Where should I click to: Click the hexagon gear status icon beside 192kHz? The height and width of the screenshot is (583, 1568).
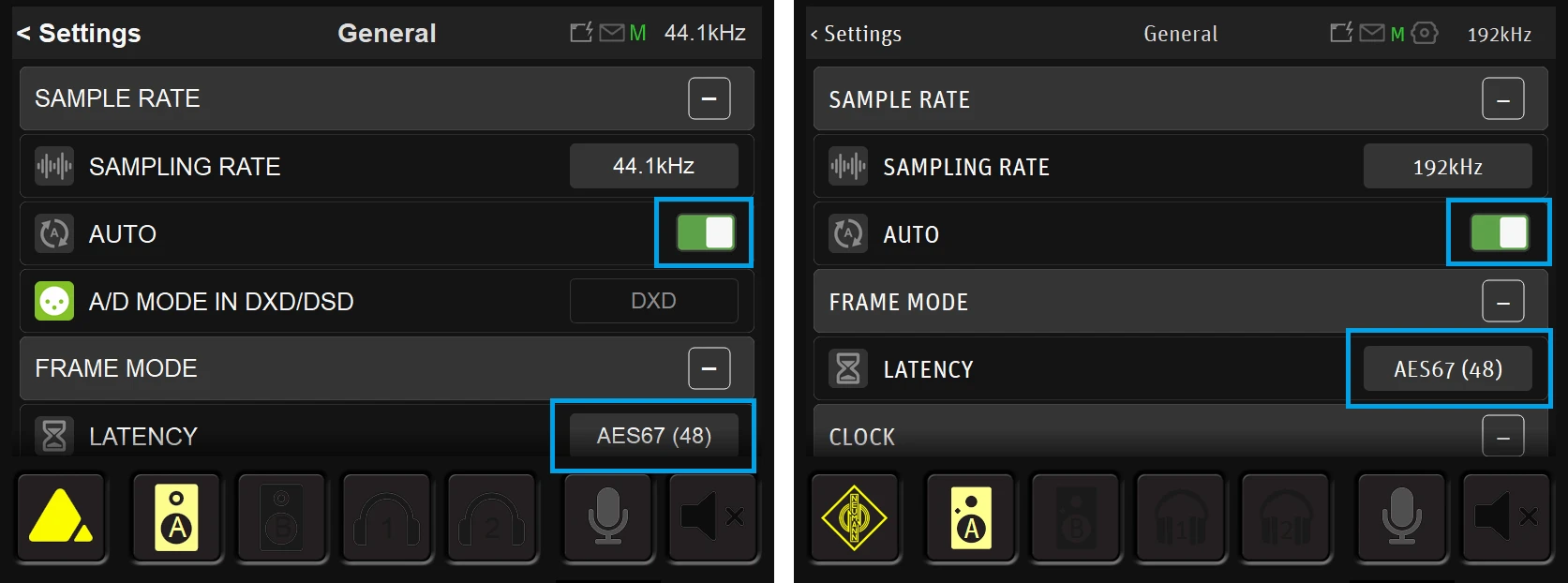pyautogui.click(x=1425, y=33)
